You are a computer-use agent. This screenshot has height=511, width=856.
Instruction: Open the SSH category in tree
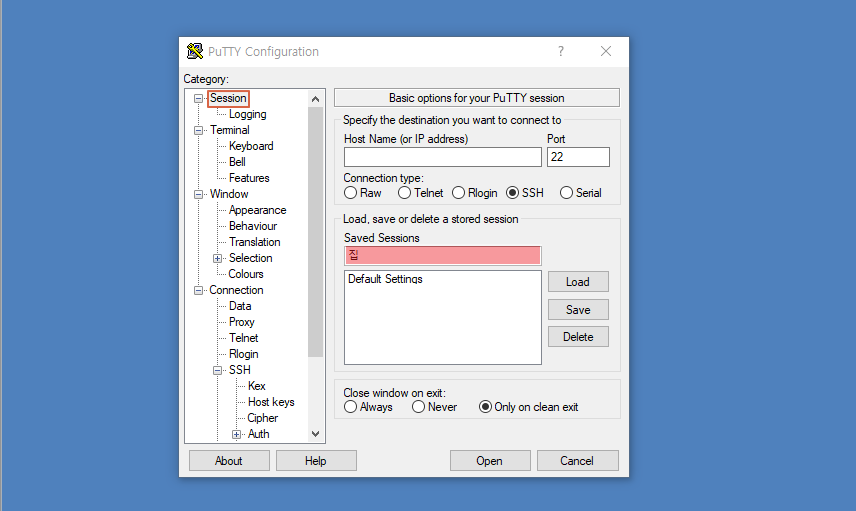240,370
